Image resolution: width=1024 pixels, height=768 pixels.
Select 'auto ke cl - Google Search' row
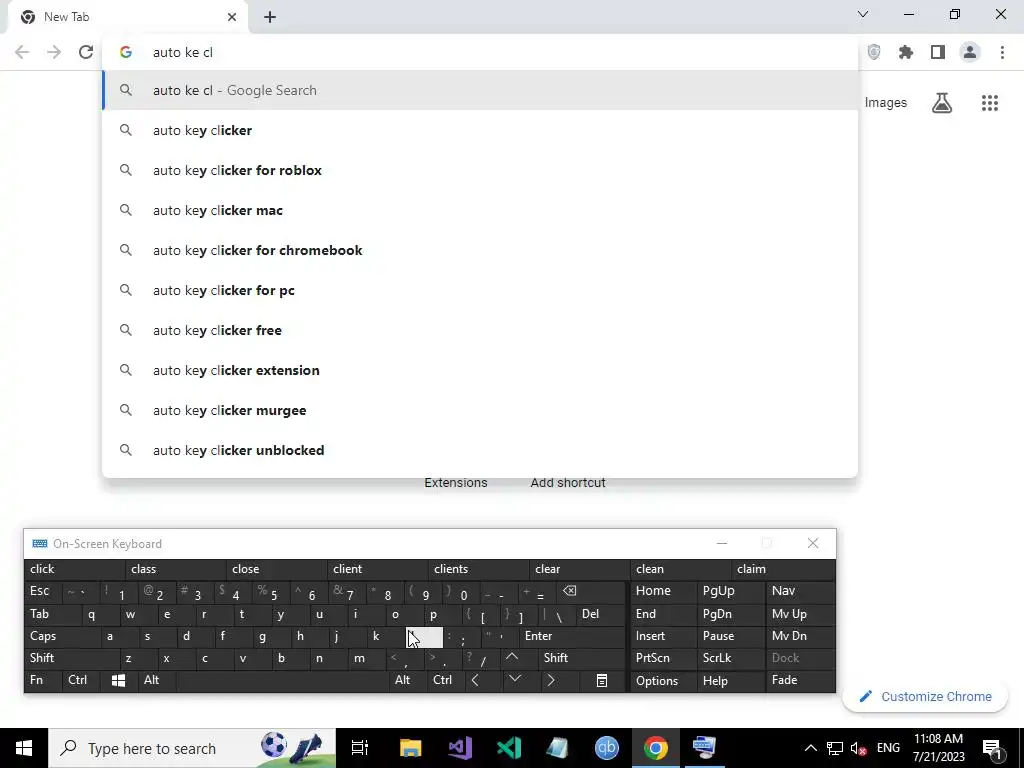tap(480, 91)
